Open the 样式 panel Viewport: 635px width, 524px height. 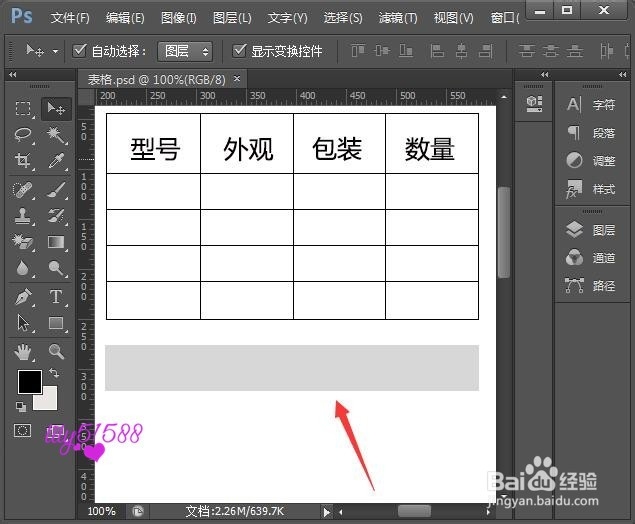(591, 189)
